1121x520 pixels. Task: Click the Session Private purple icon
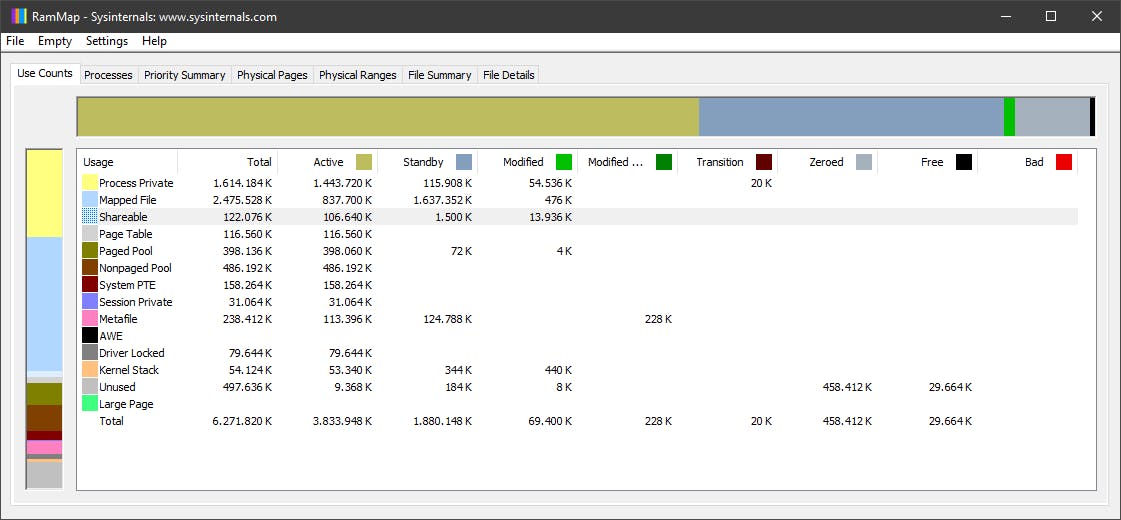(x=89, y=302)
